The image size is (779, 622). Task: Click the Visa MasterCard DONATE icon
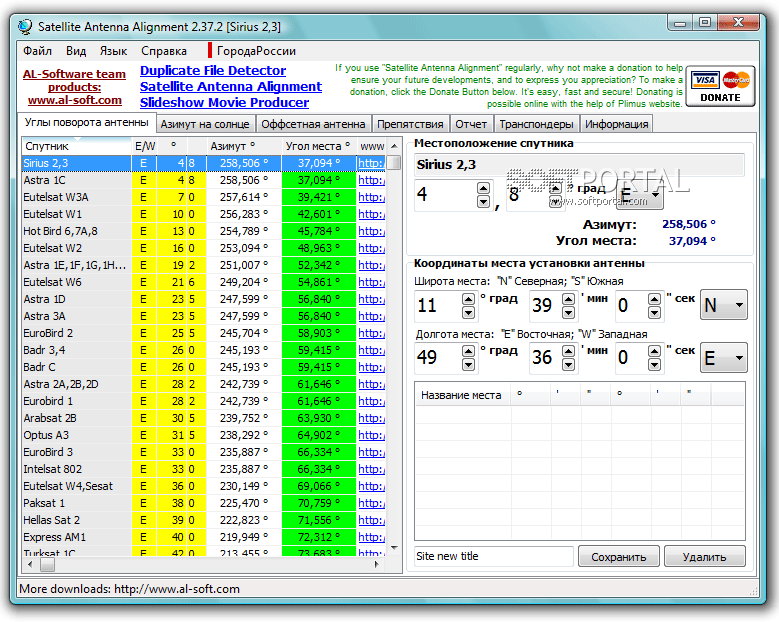(x=720, y=85)
